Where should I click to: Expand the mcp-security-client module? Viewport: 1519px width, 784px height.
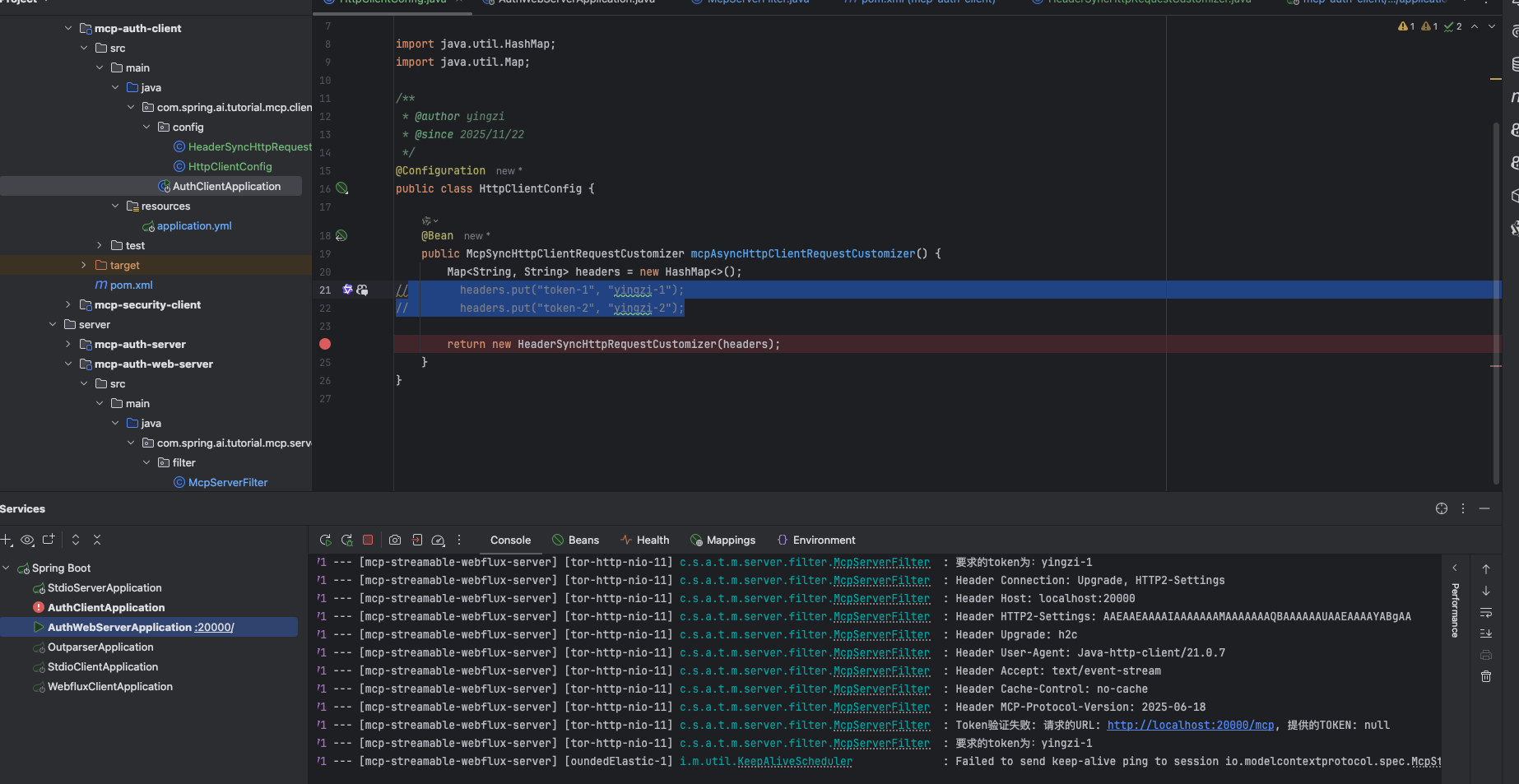pos(68,304)
